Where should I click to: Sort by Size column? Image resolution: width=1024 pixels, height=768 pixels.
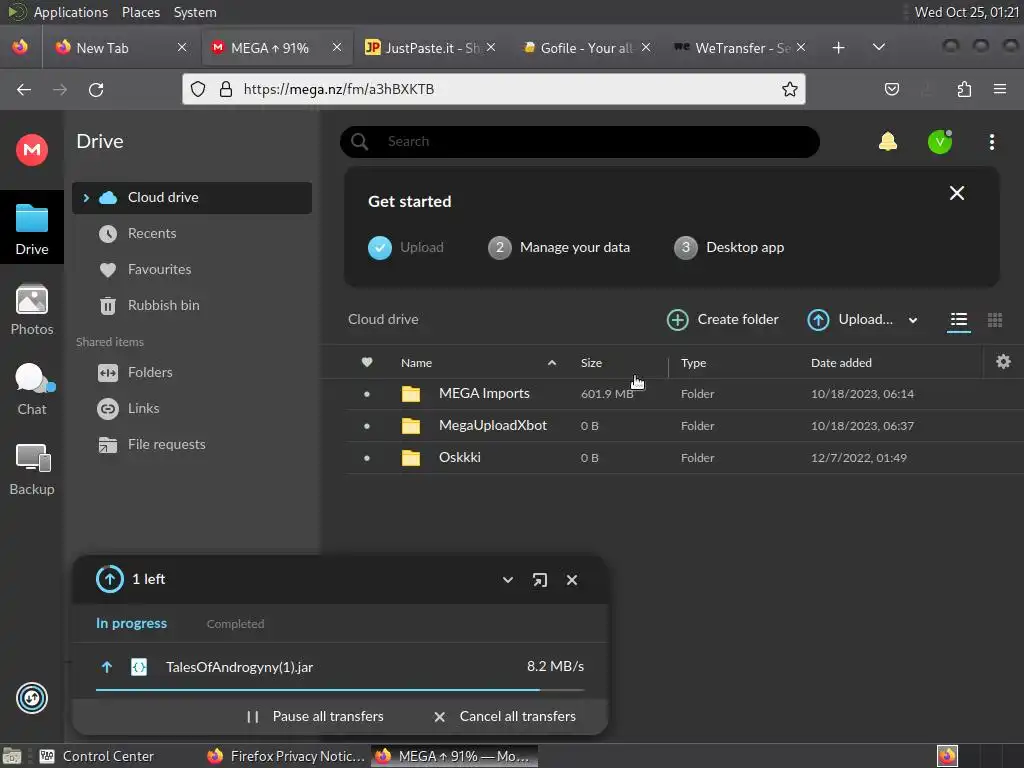click(591, 362)
